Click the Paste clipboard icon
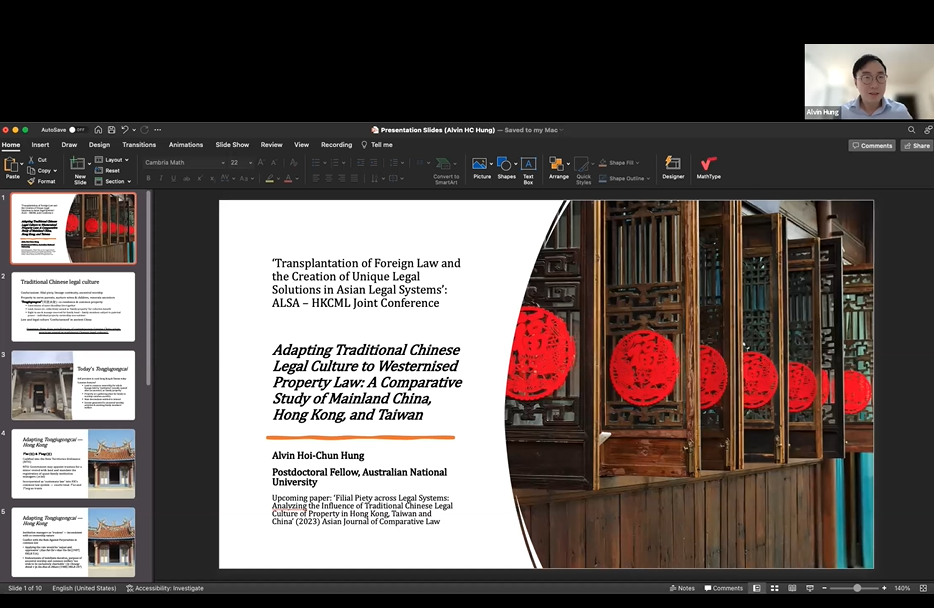The height and width of the screenshot is (608, 934). point(12,167)
